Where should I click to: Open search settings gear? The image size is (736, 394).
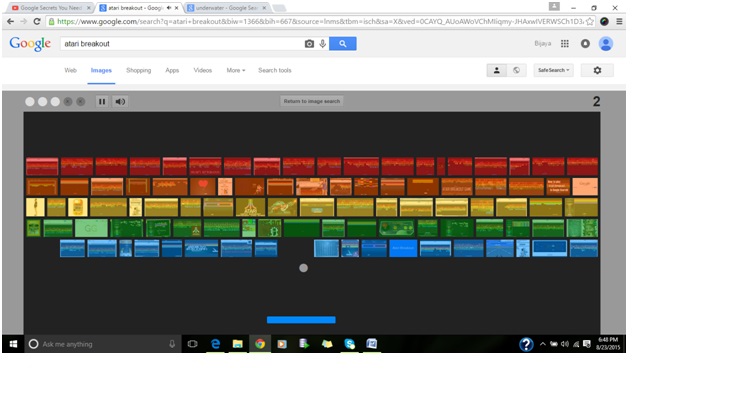(x=597, y=70)
